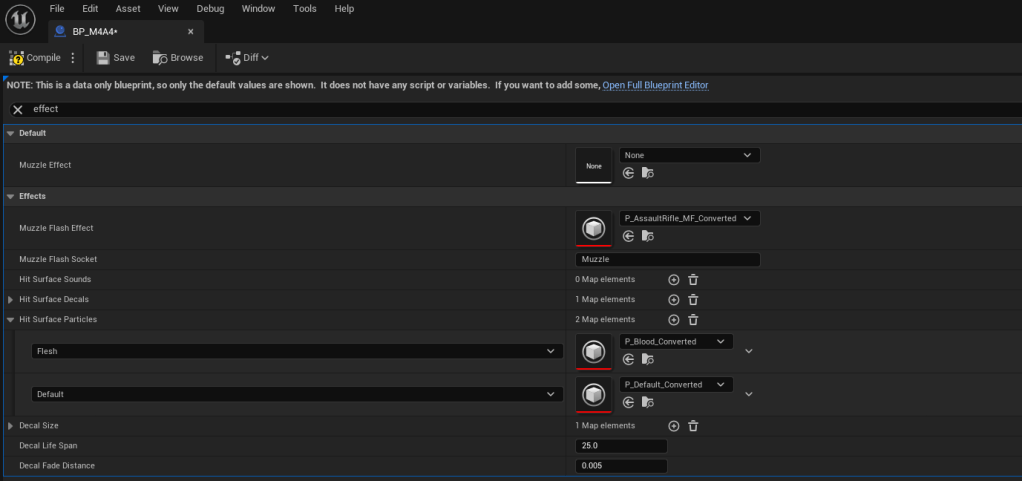Open the Diff dropdown in toolbar
1022x481 pixels.
pyautogui.click(x=248, y=58)
